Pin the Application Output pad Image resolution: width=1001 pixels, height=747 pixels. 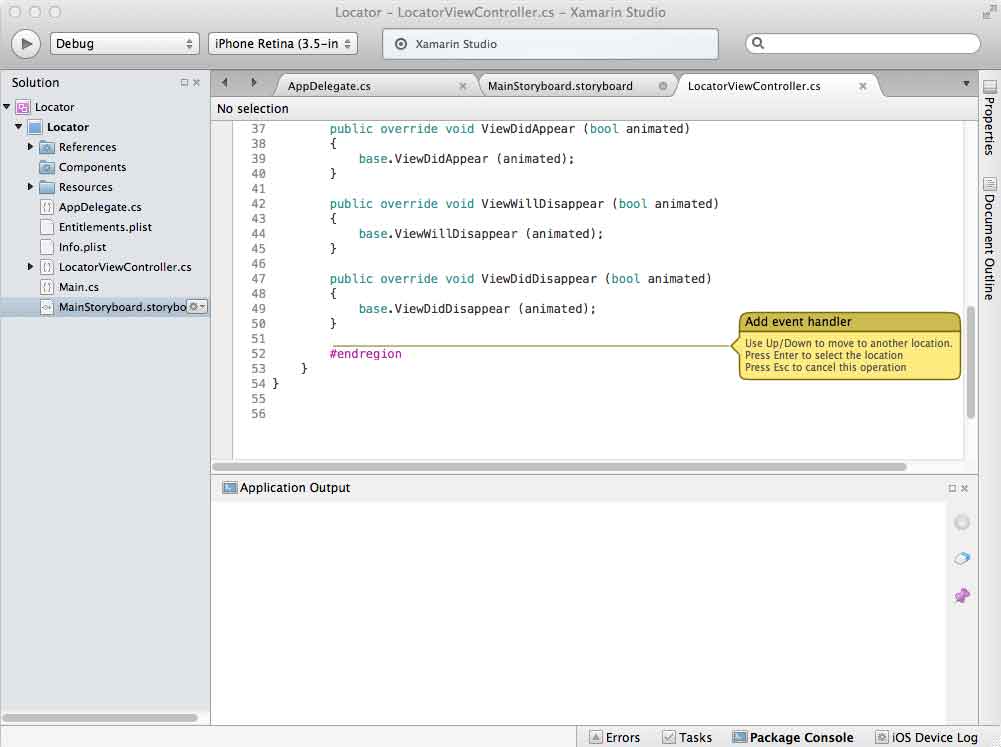pyautogui.click(x=962, y=596)
